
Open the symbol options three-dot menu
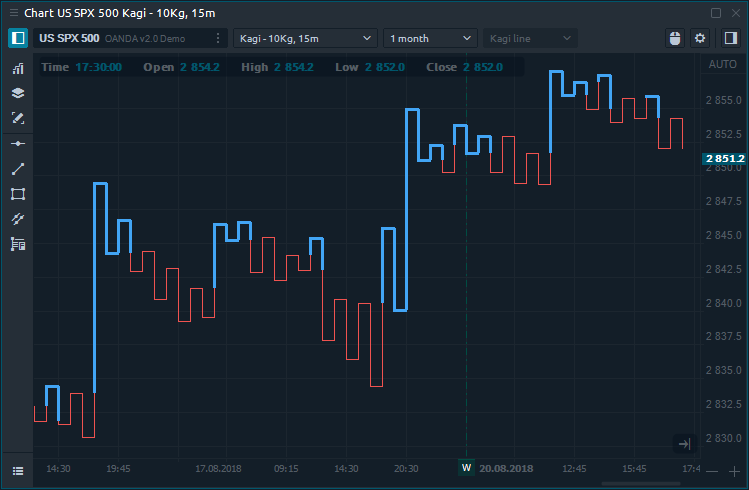click(x=219, y=38)
